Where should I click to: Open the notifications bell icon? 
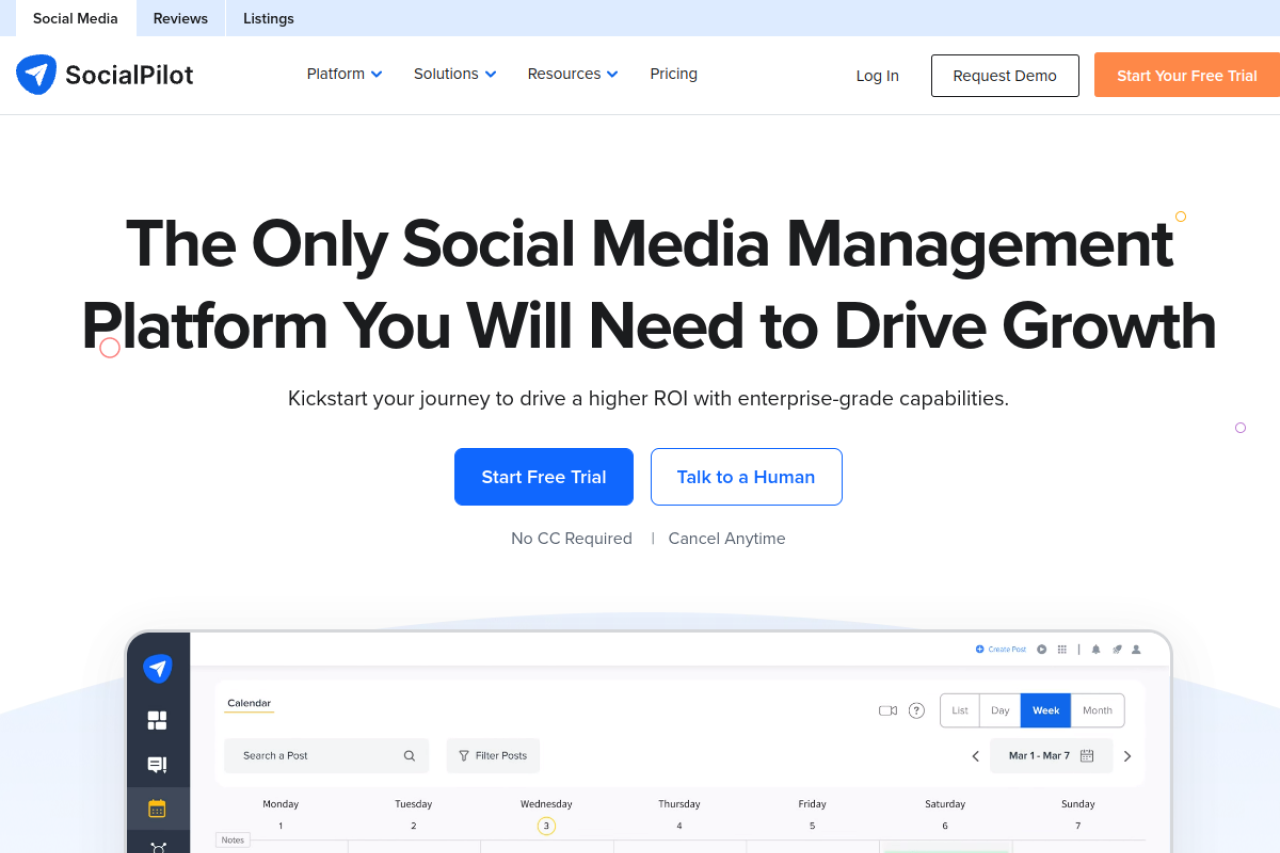pos(1096,649)
